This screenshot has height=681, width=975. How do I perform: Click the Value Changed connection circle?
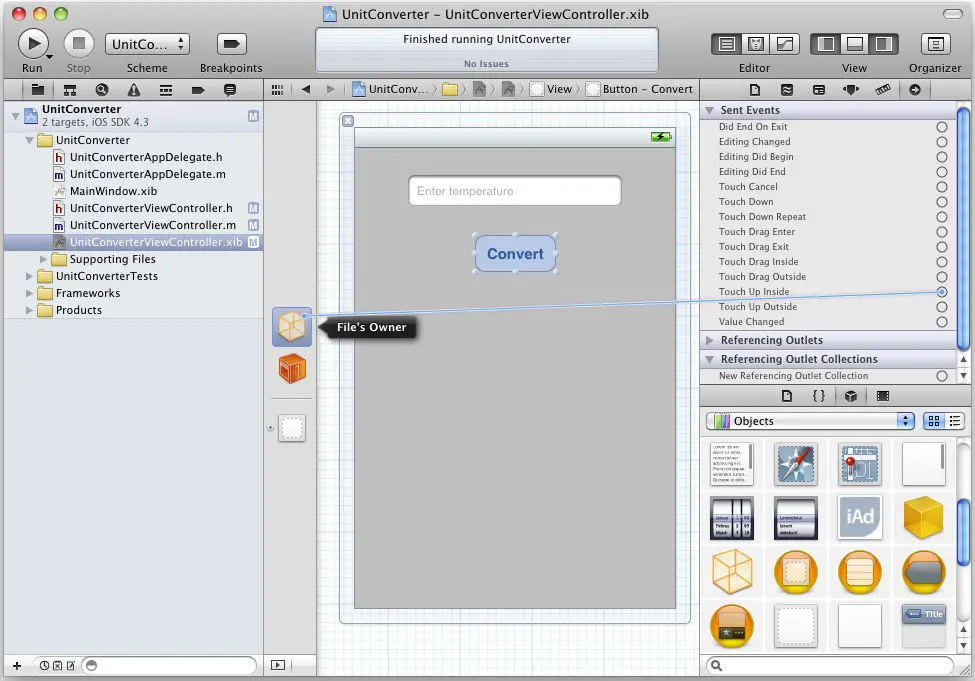click(941, 322)
